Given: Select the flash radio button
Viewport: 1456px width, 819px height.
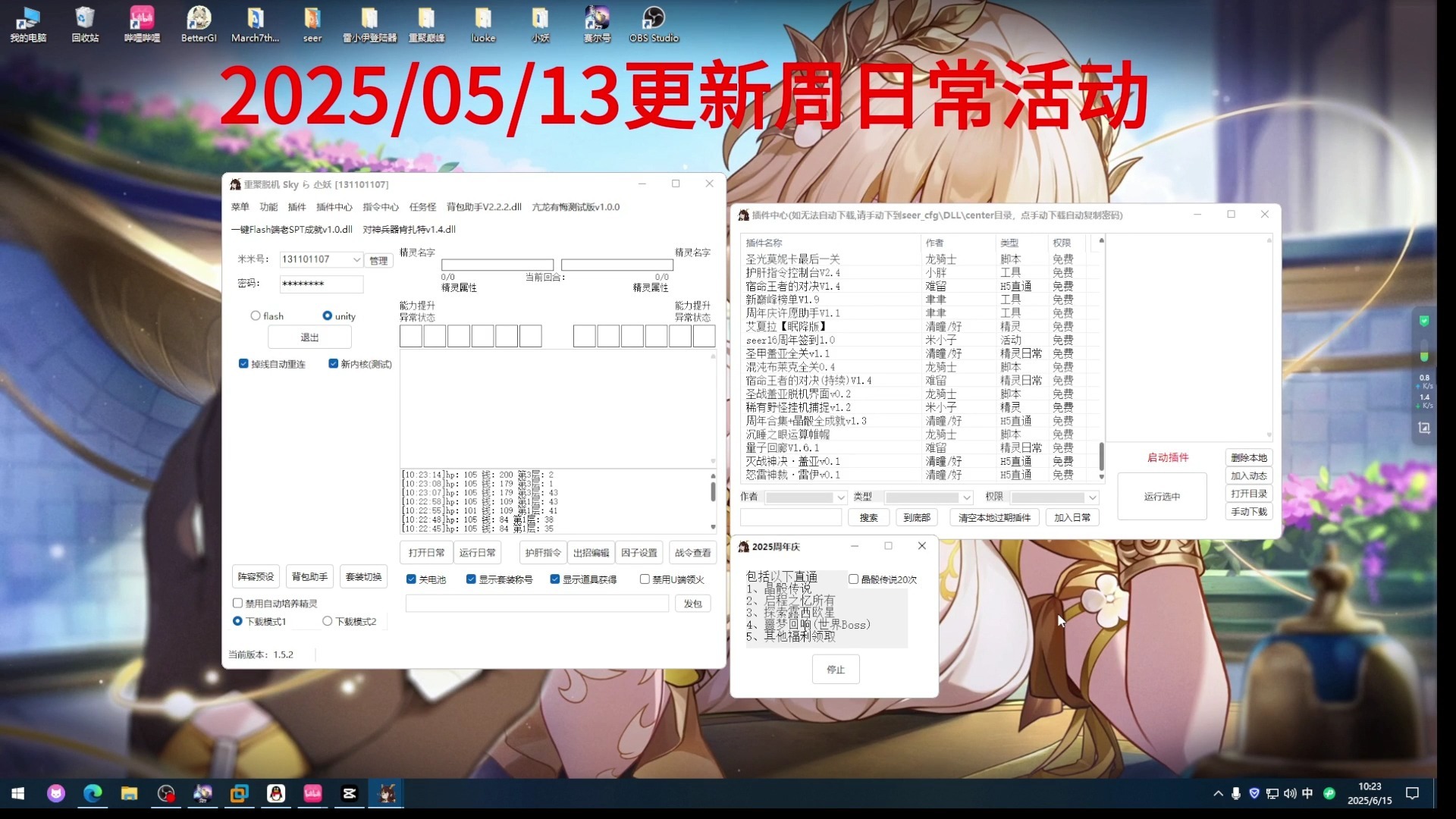Looking at the screenshot, I should pos(256,315).
